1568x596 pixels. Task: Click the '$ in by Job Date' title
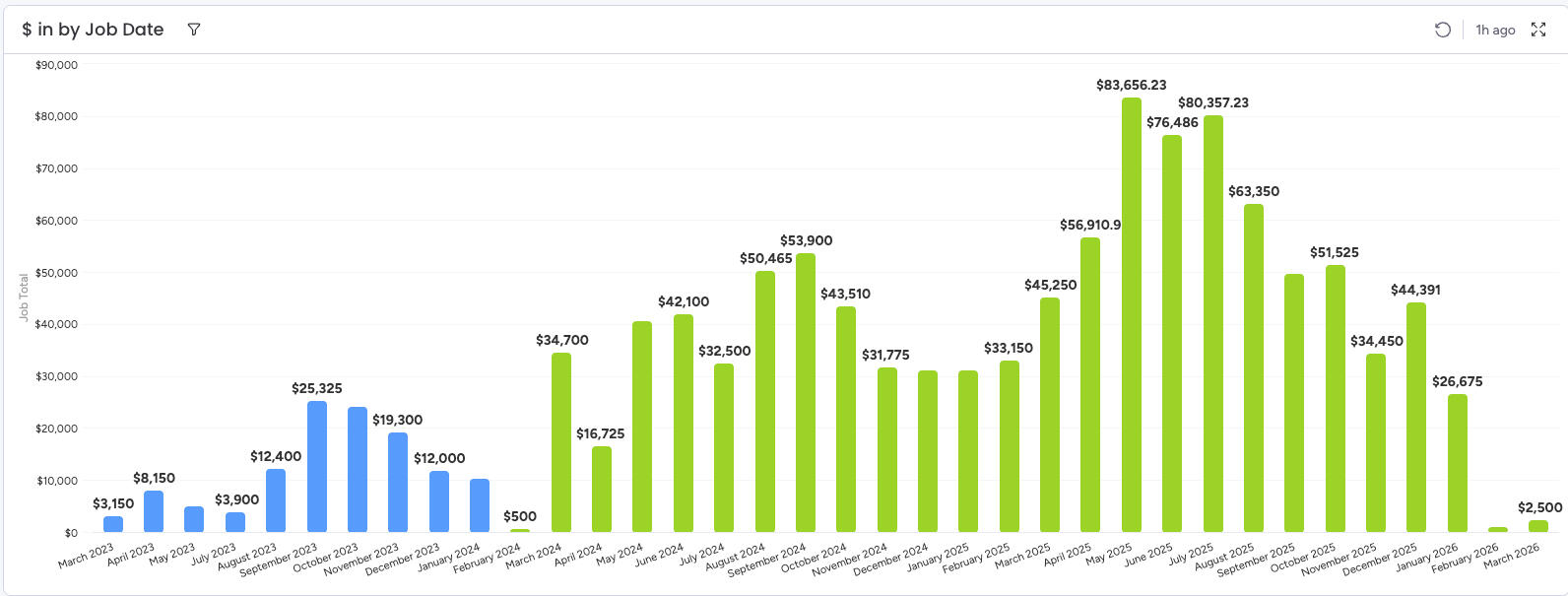(x=93, y=30)
